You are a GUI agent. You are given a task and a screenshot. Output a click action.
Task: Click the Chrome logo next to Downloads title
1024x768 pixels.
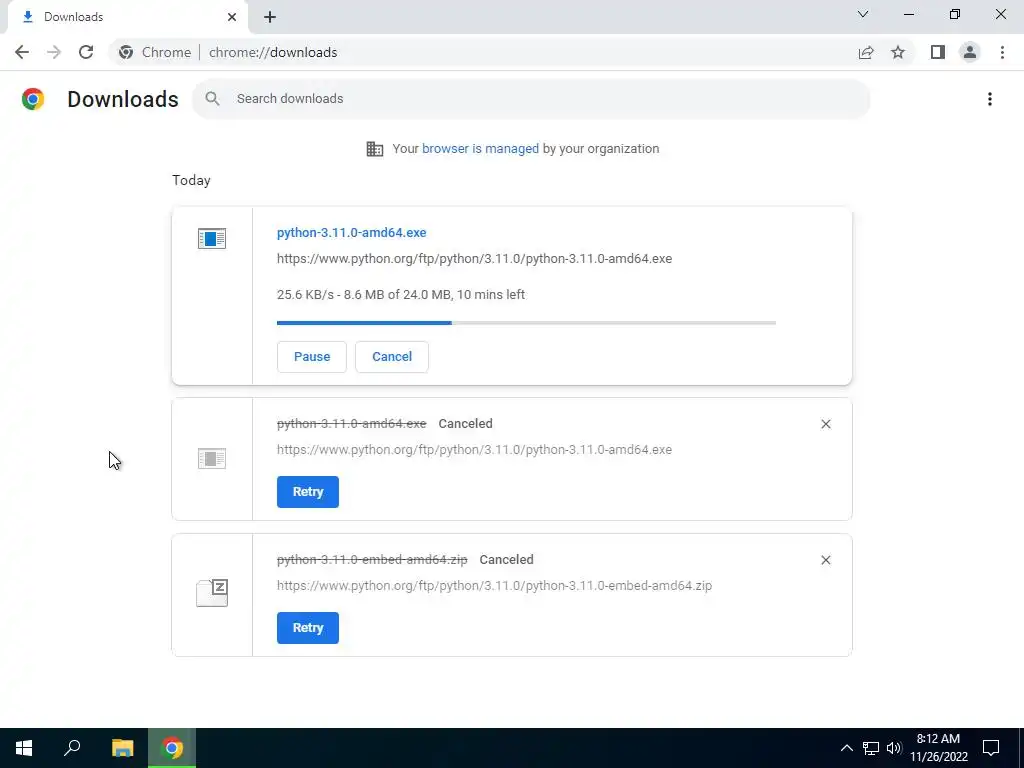coord(33,99)
